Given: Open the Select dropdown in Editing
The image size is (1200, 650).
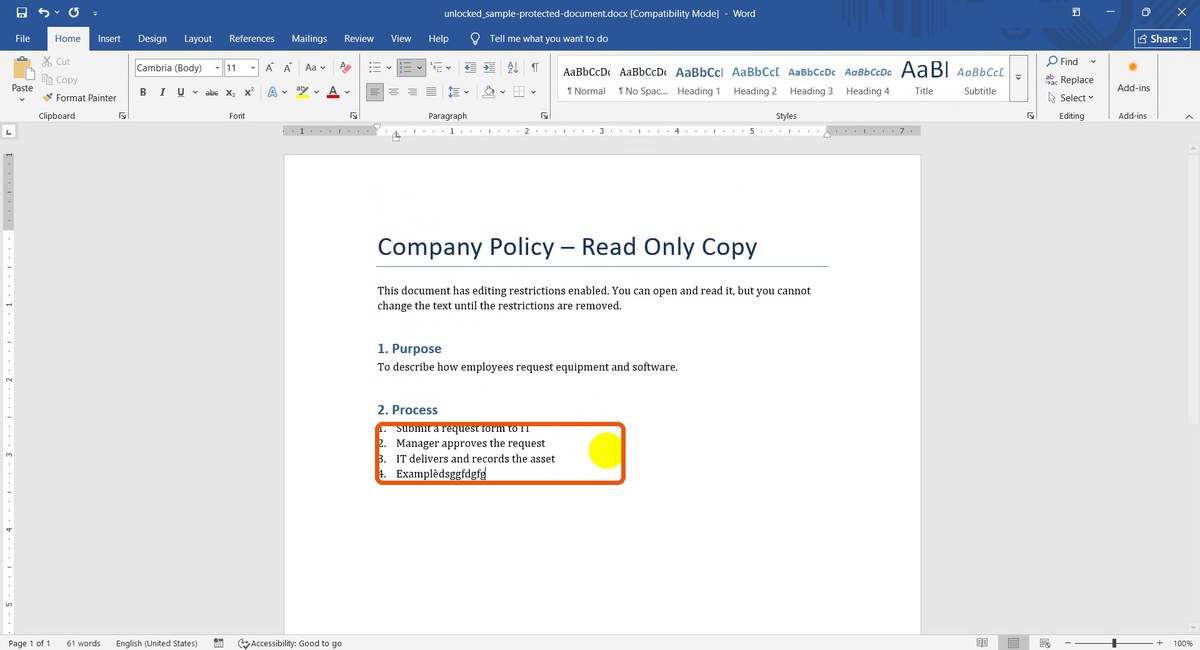Looking at the screenshot, I should [1070, 98].
